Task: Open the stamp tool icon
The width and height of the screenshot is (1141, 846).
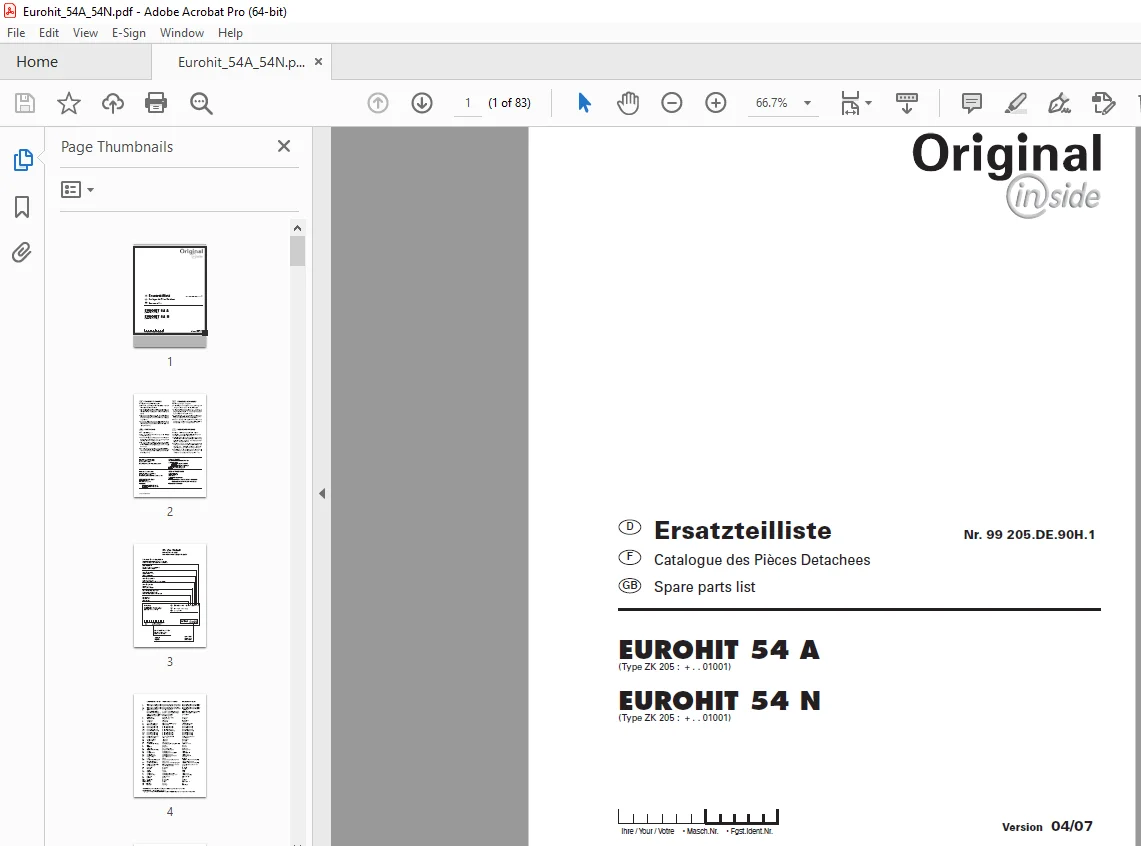Action: coord(1104,103)
